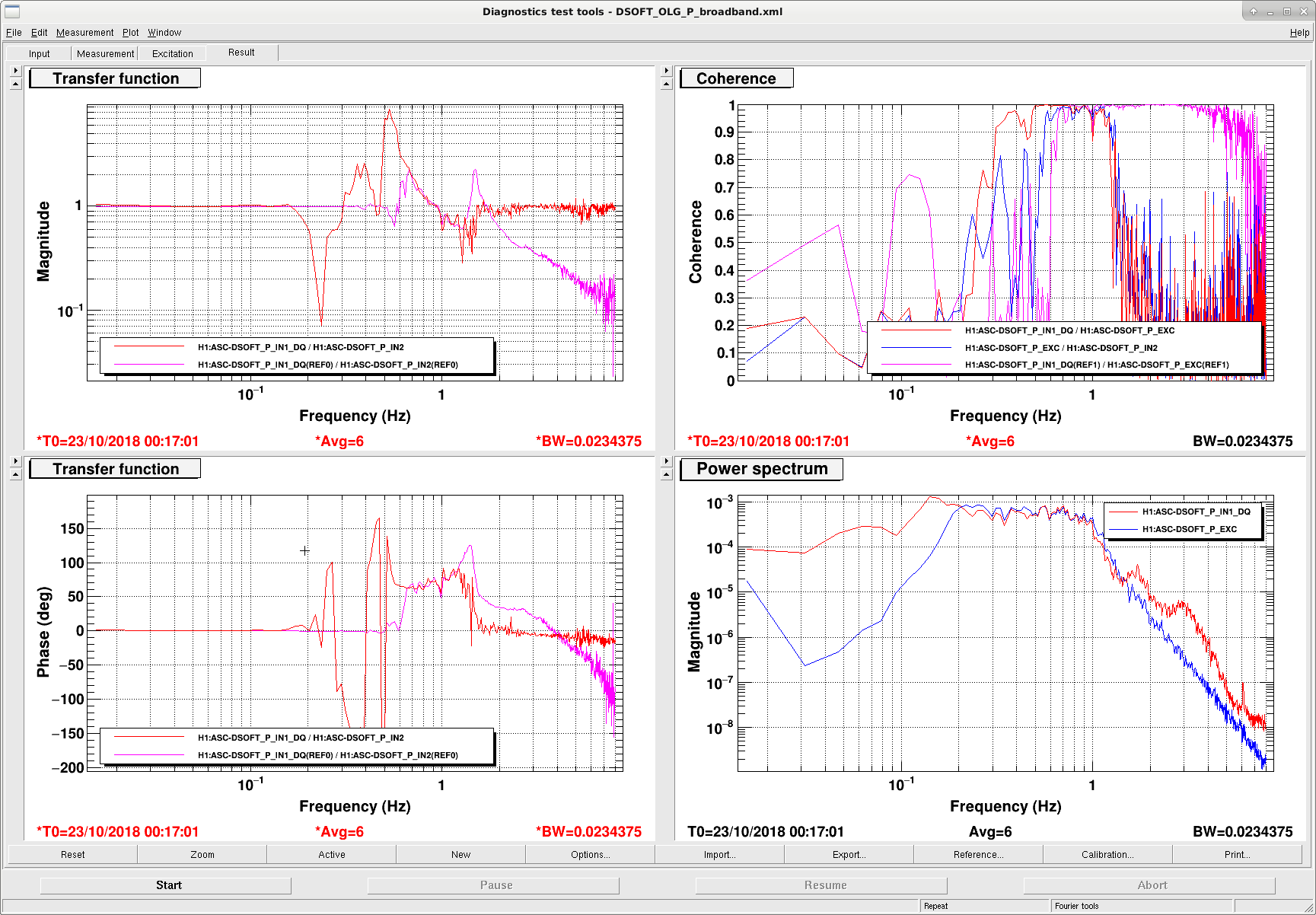Click up-arrow button beside phase Transfer function plot
The width and height of the screenshot is (1316, 915).
(x=16, y=474)
